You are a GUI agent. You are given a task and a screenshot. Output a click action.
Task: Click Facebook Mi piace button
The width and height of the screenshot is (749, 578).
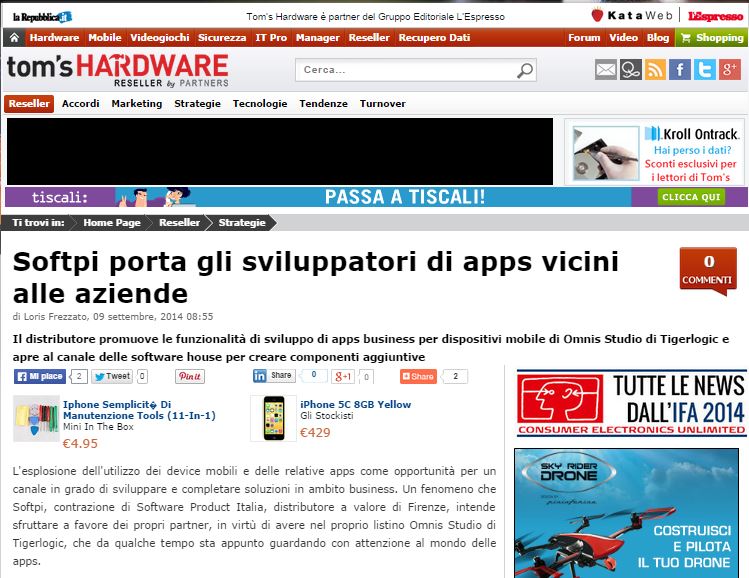pyautogui.click(x=40, y=376)
